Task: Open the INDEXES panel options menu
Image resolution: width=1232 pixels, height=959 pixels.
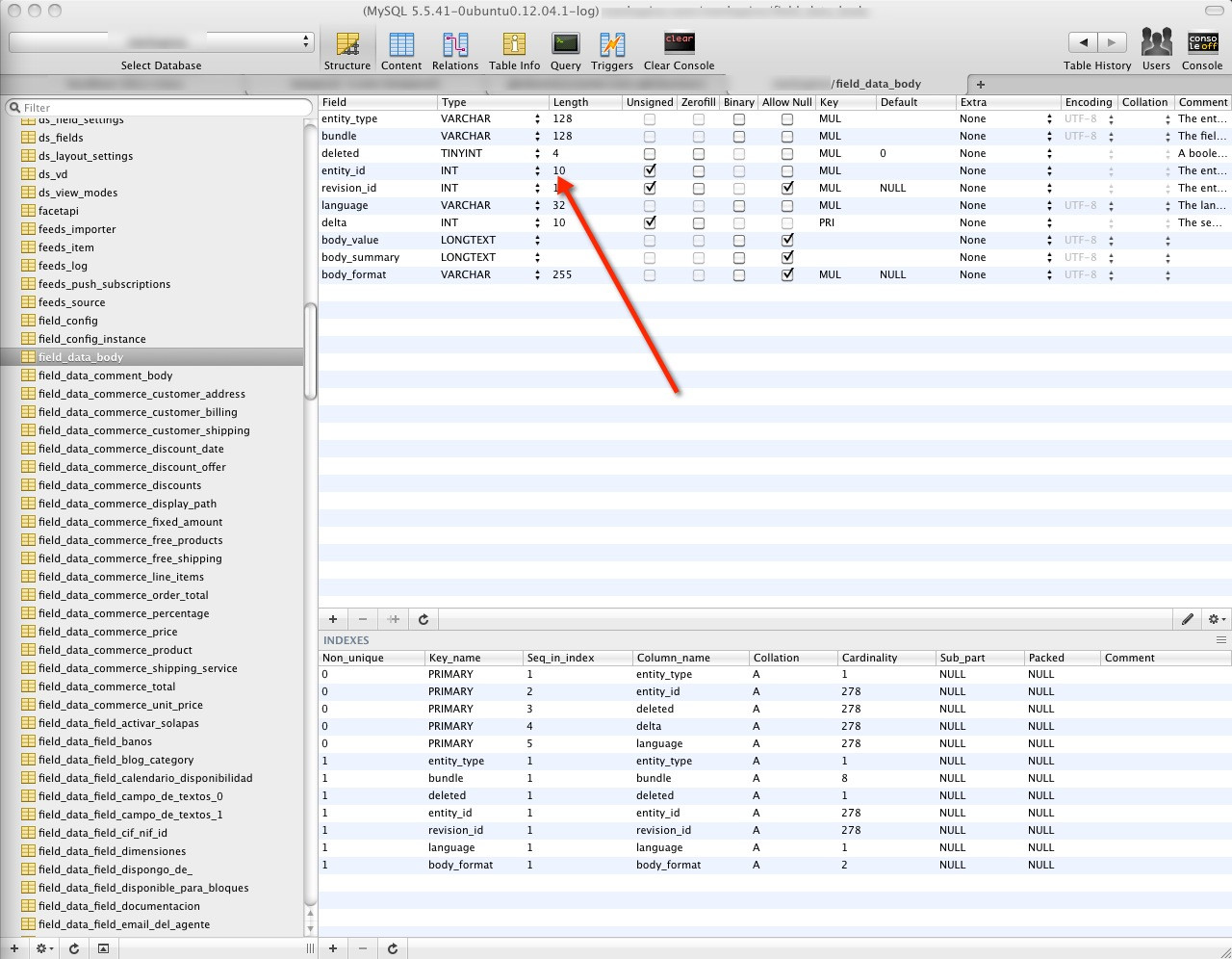Action: 1221,639
